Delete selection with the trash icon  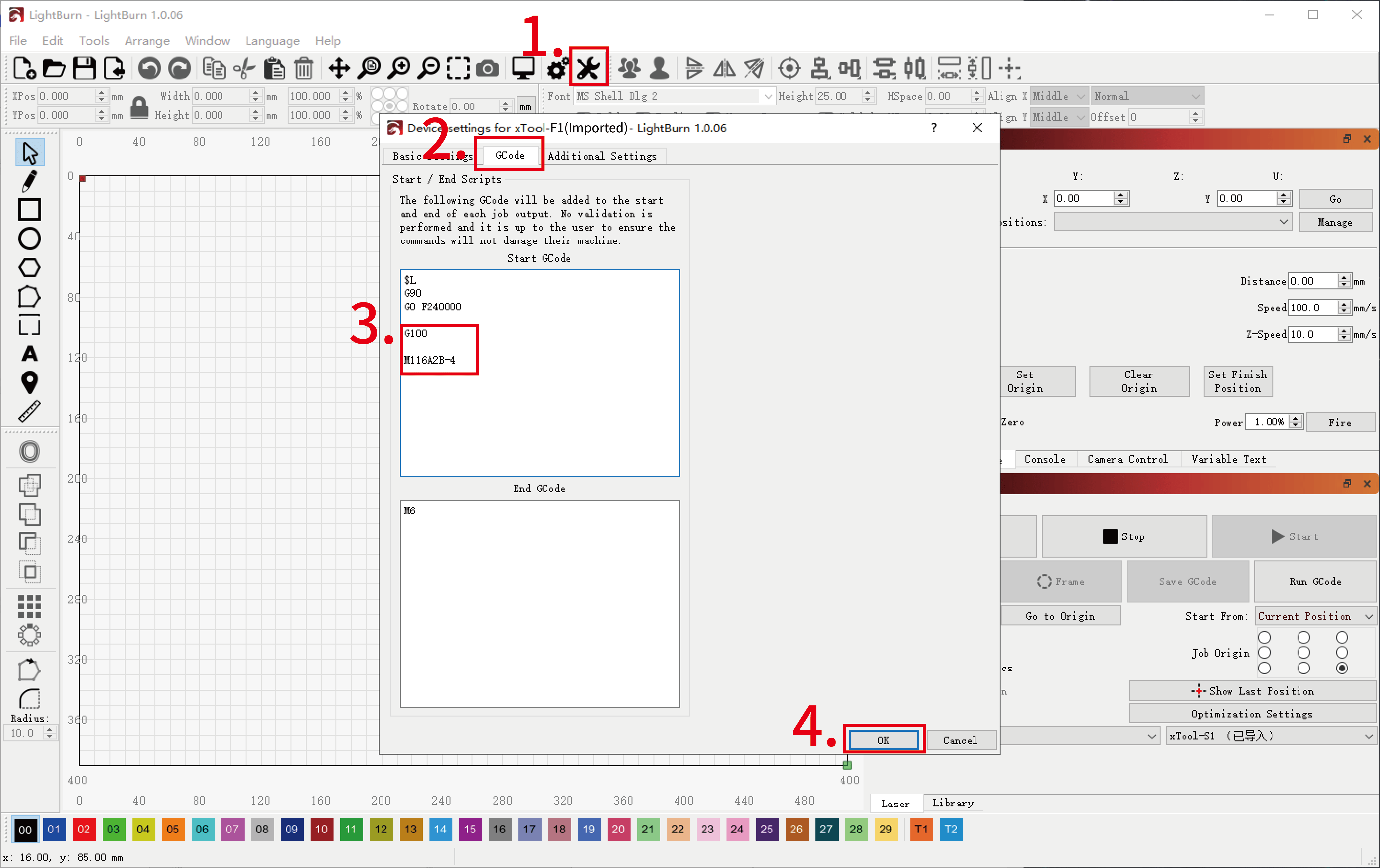(x=304, y=68)
